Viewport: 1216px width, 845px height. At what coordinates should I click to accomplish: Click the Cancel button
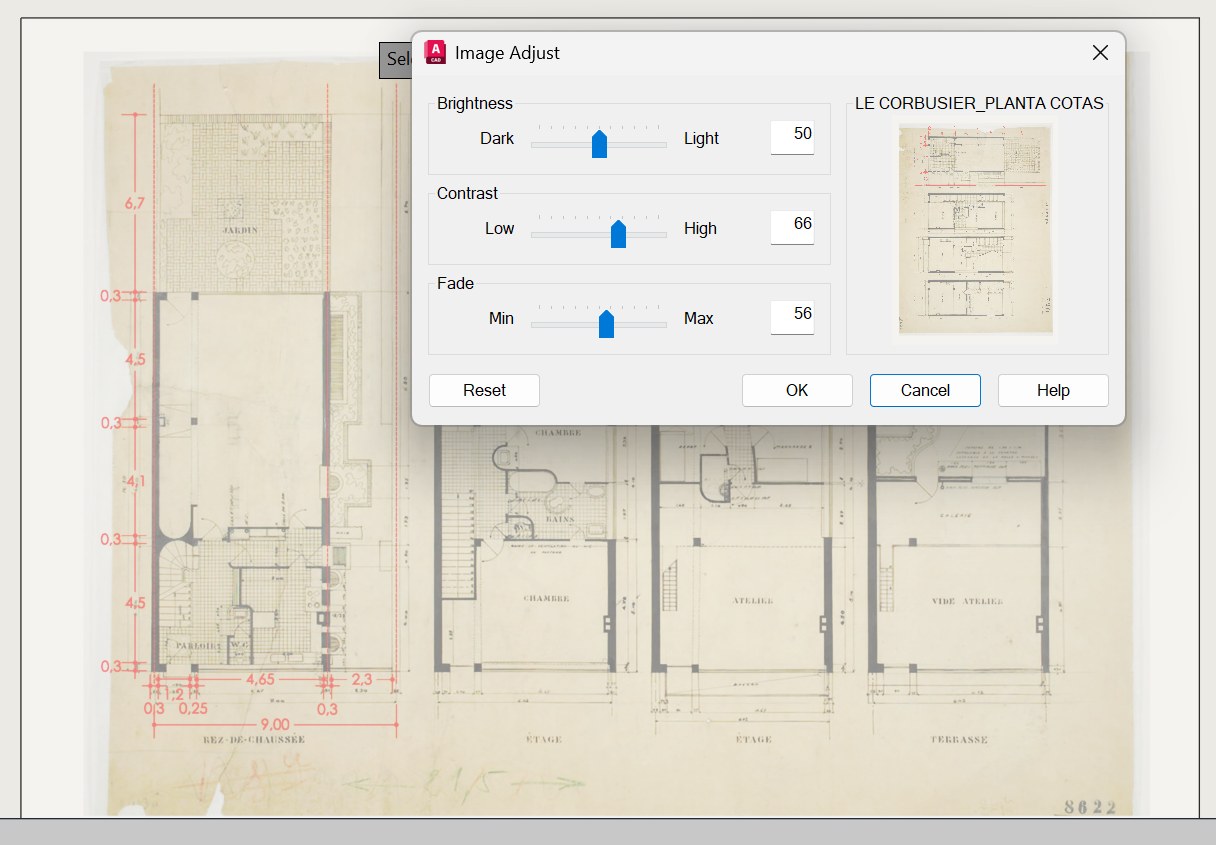point(925,390)
